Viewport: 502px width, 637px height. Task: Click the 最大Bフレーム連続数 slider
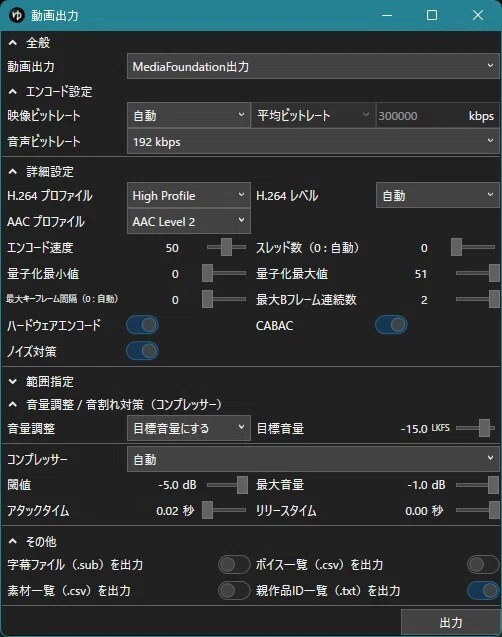[x=478, y=299]
